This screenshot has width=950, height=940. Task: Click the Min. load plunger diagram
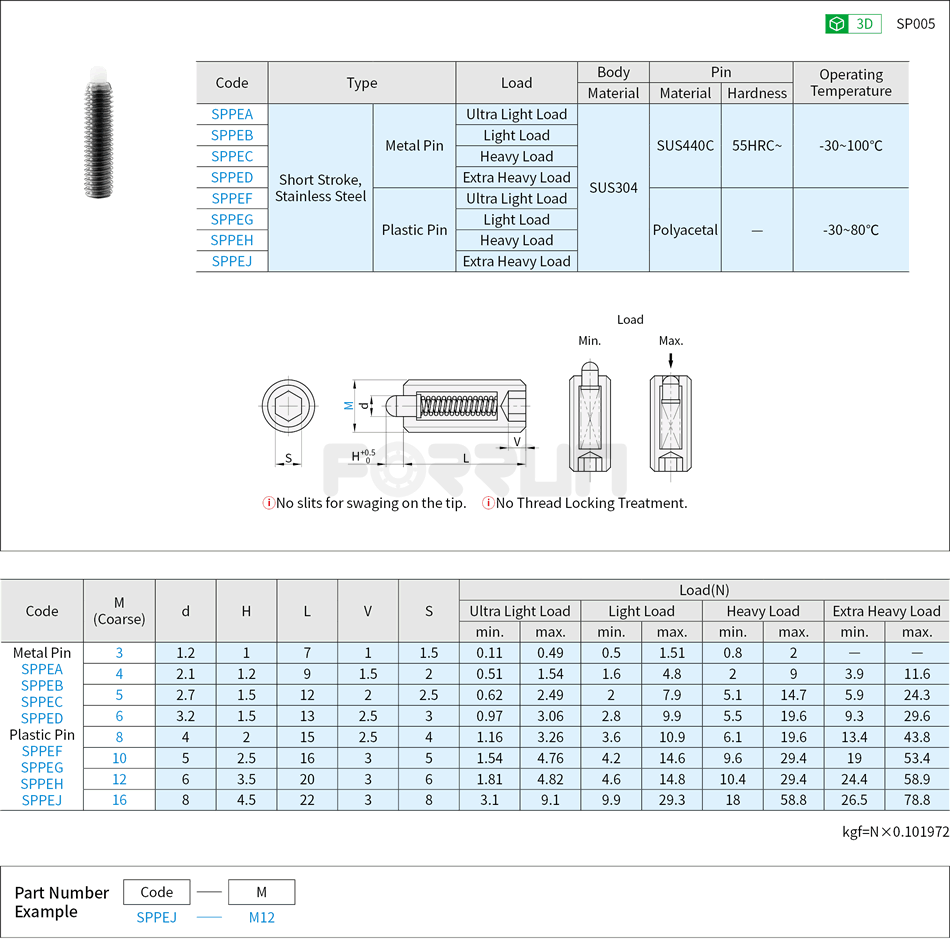(590, 421)
